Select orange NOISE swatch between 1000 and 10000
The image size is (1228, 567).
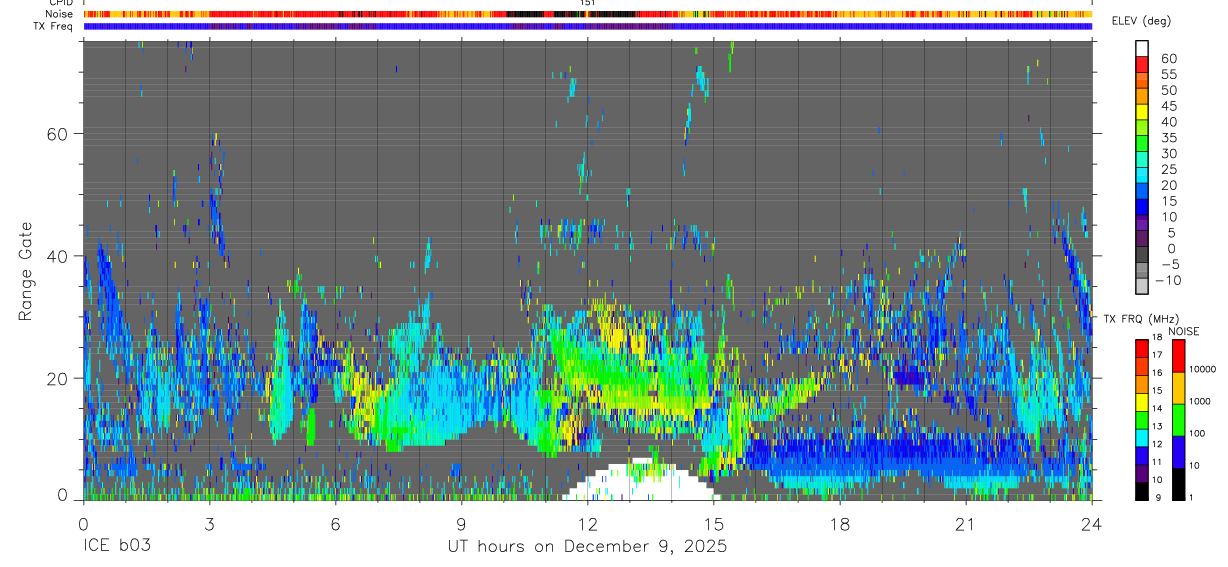pos(1179,387)
